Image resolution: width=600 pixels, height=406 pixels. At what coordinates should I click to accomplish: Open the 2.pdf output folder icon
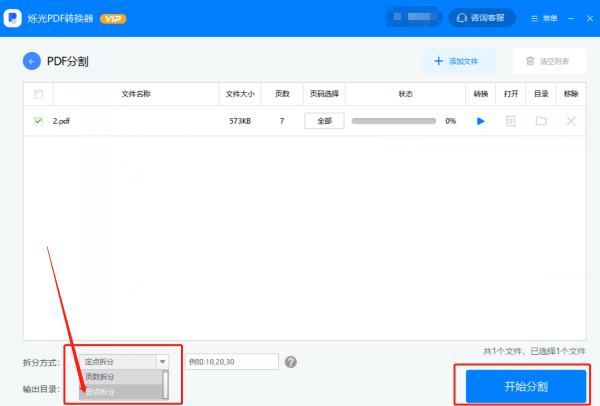point(541,121)
